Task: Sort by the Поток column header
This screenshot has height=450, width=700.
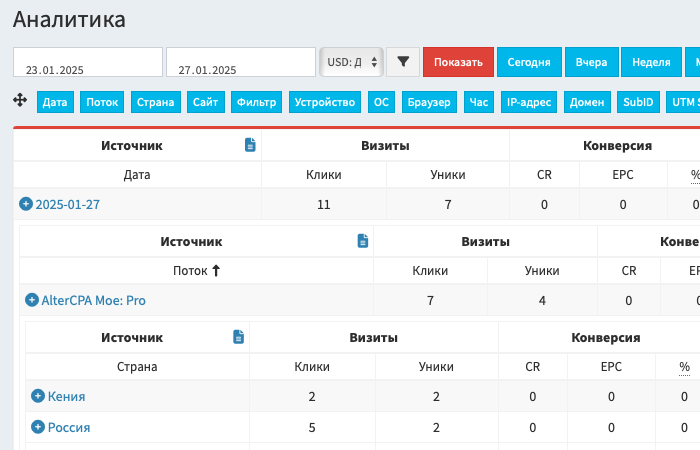Action: coord(196,270)
